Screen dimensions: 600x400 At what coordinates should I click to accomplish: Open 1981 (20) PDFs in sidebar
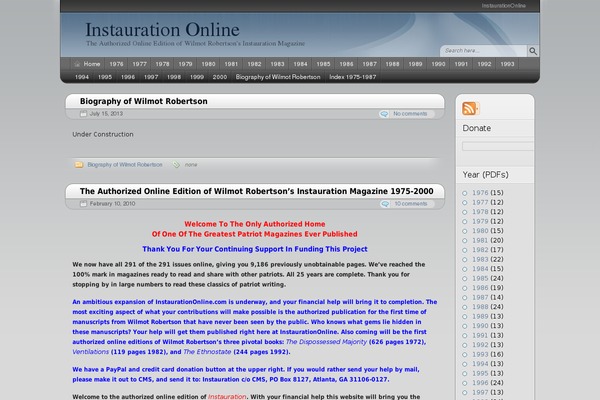click(488, 240)
